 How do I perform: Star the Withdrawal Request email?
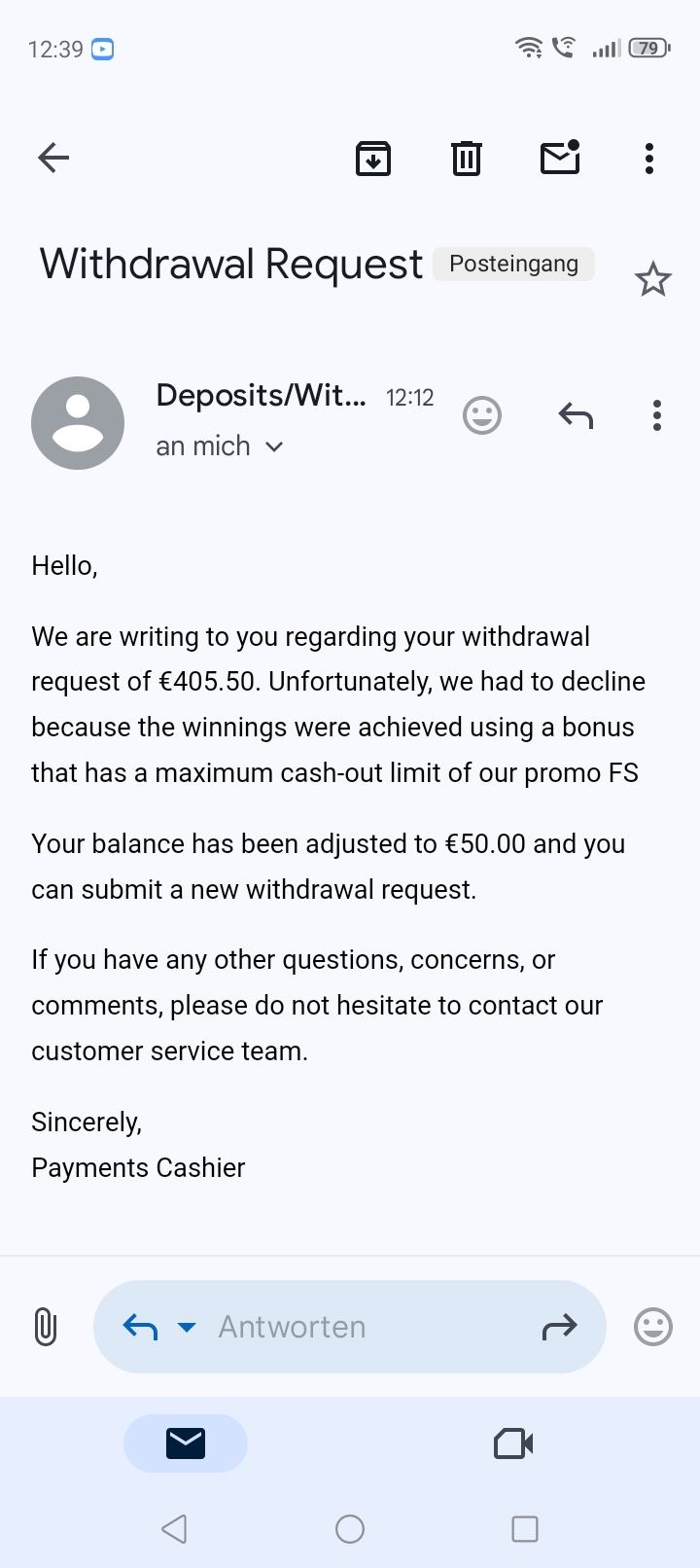click(x=653, y=280)
